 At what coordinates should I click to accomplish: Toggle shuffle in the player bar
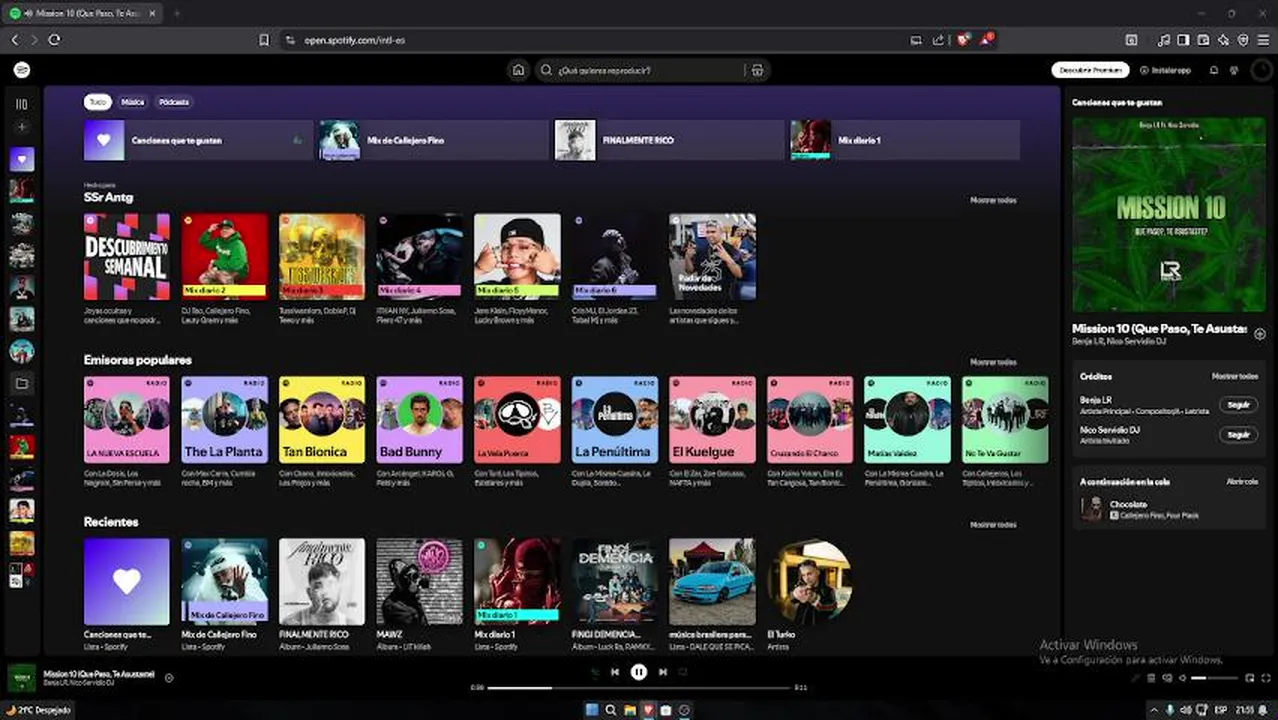click(x=594, y=672)
